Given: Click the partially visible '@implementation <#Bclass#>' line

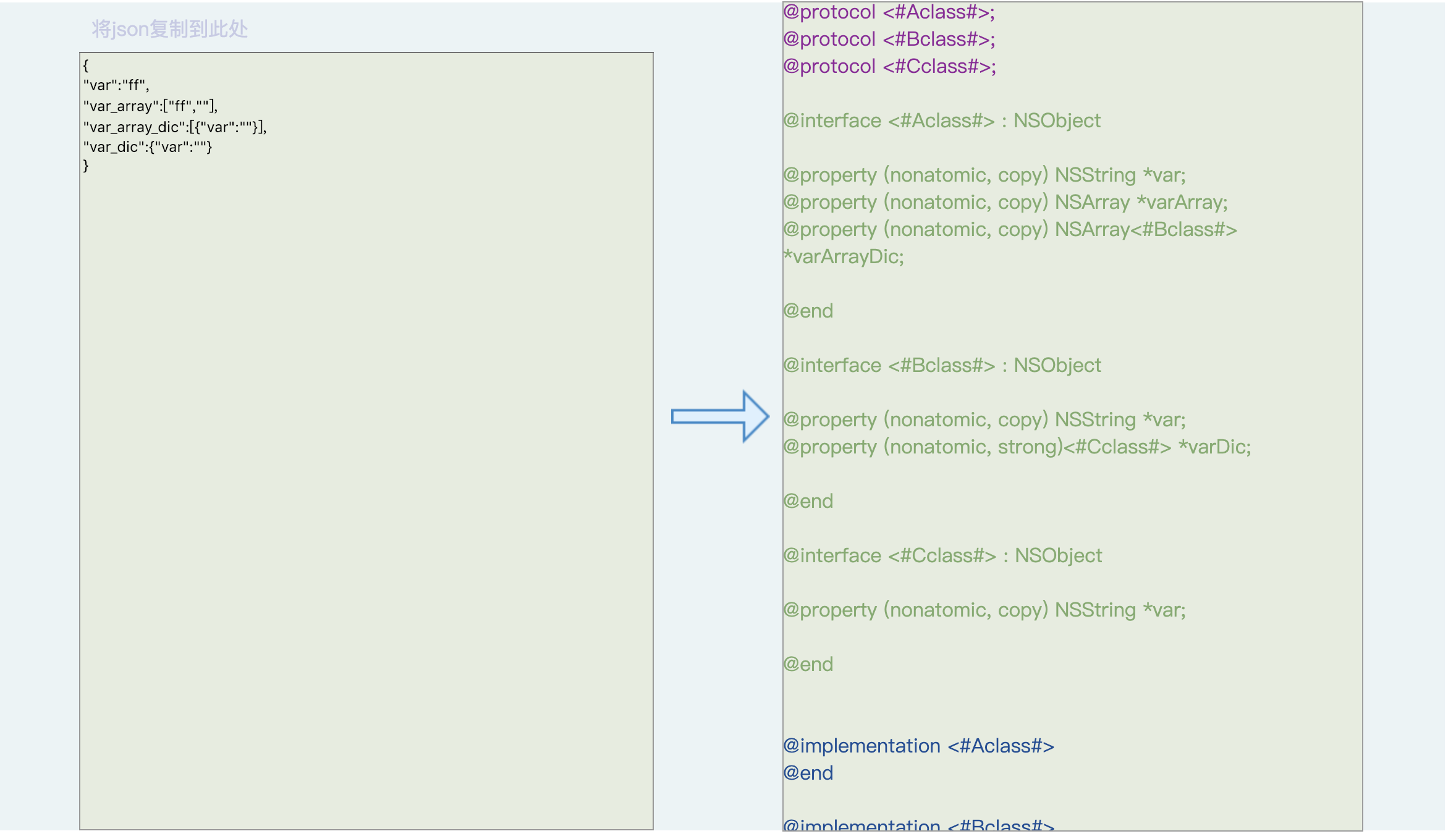Looking at the screenshot, I should (918, 825).
